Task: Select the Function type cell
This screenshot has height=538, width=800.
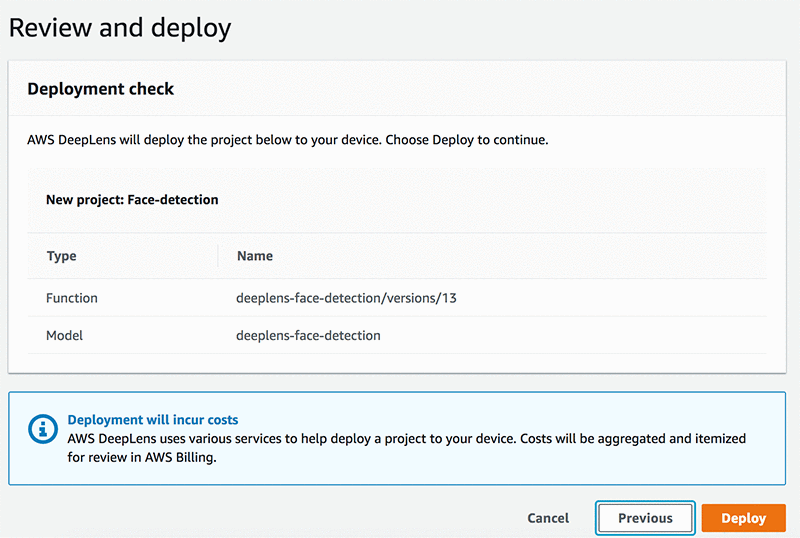Action: tap(72, 297)
